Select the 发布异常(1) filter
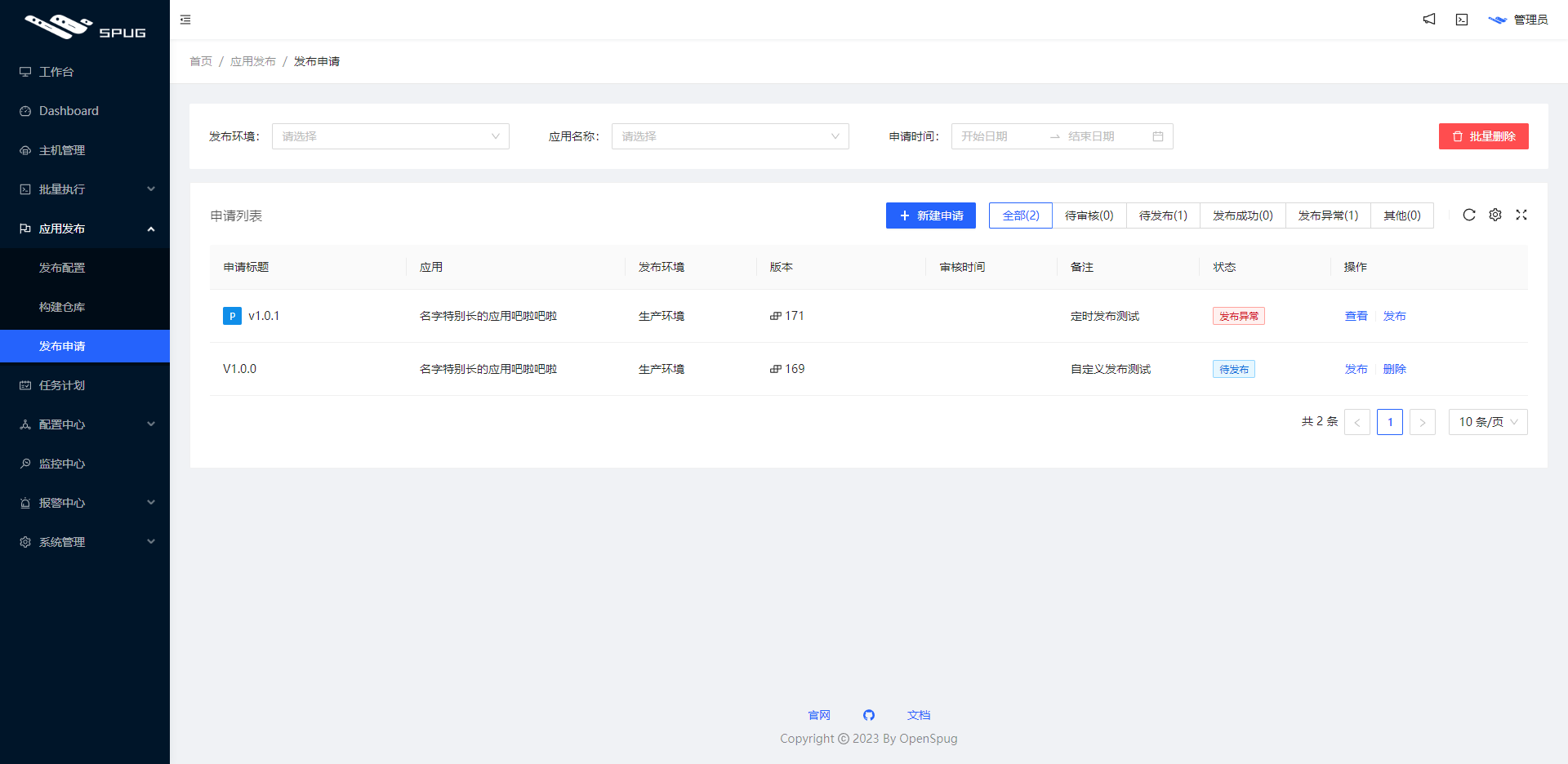Viewport: 1568px width, 764px height. (x=1328, y=215)
